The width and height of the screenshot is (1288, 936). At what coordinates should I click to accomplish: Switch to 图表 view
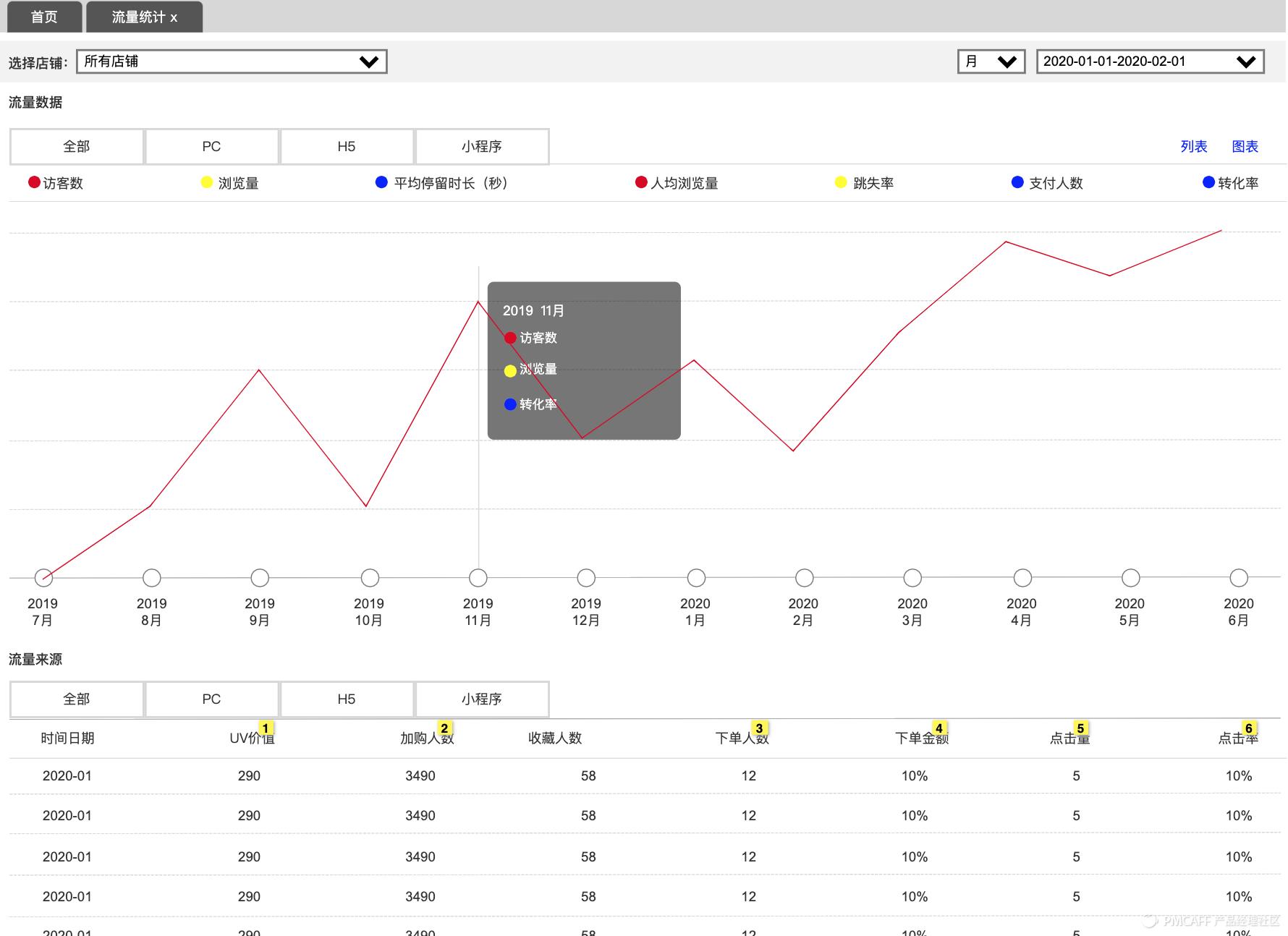[1245, 147]
